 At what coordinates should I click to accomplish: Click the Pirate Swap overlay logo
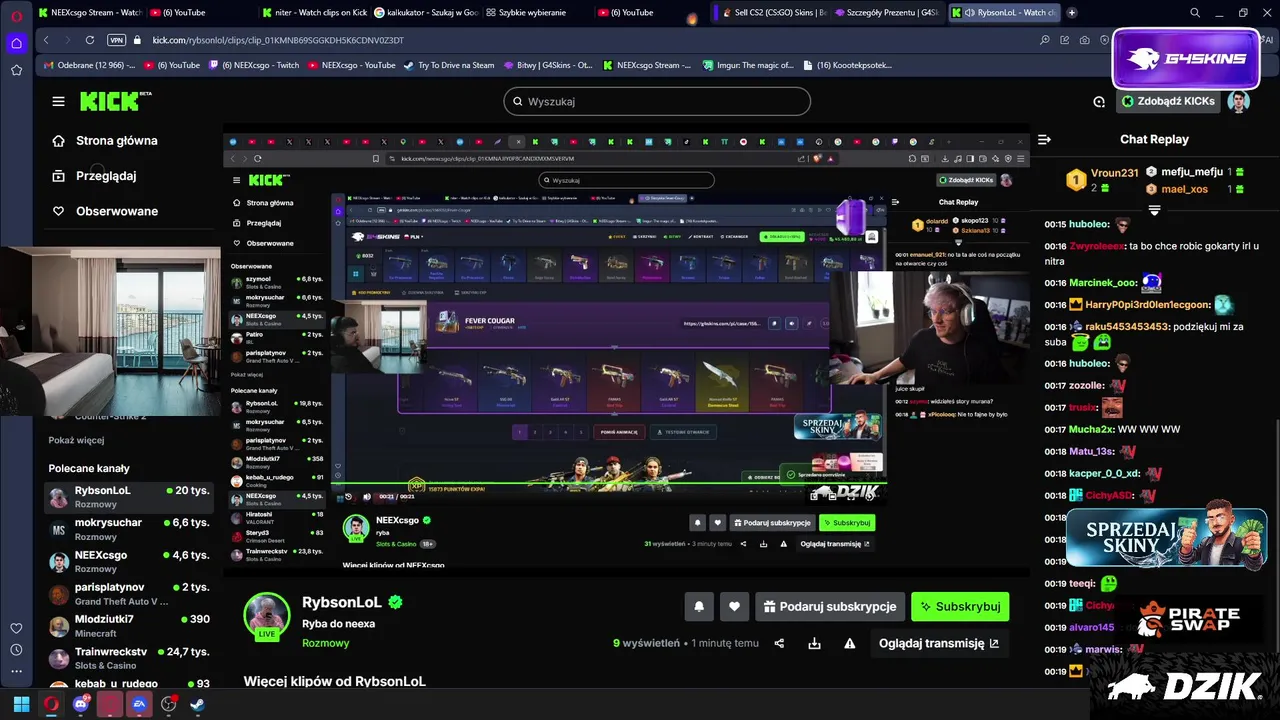pyautogui.click(x=1188, y=619)
